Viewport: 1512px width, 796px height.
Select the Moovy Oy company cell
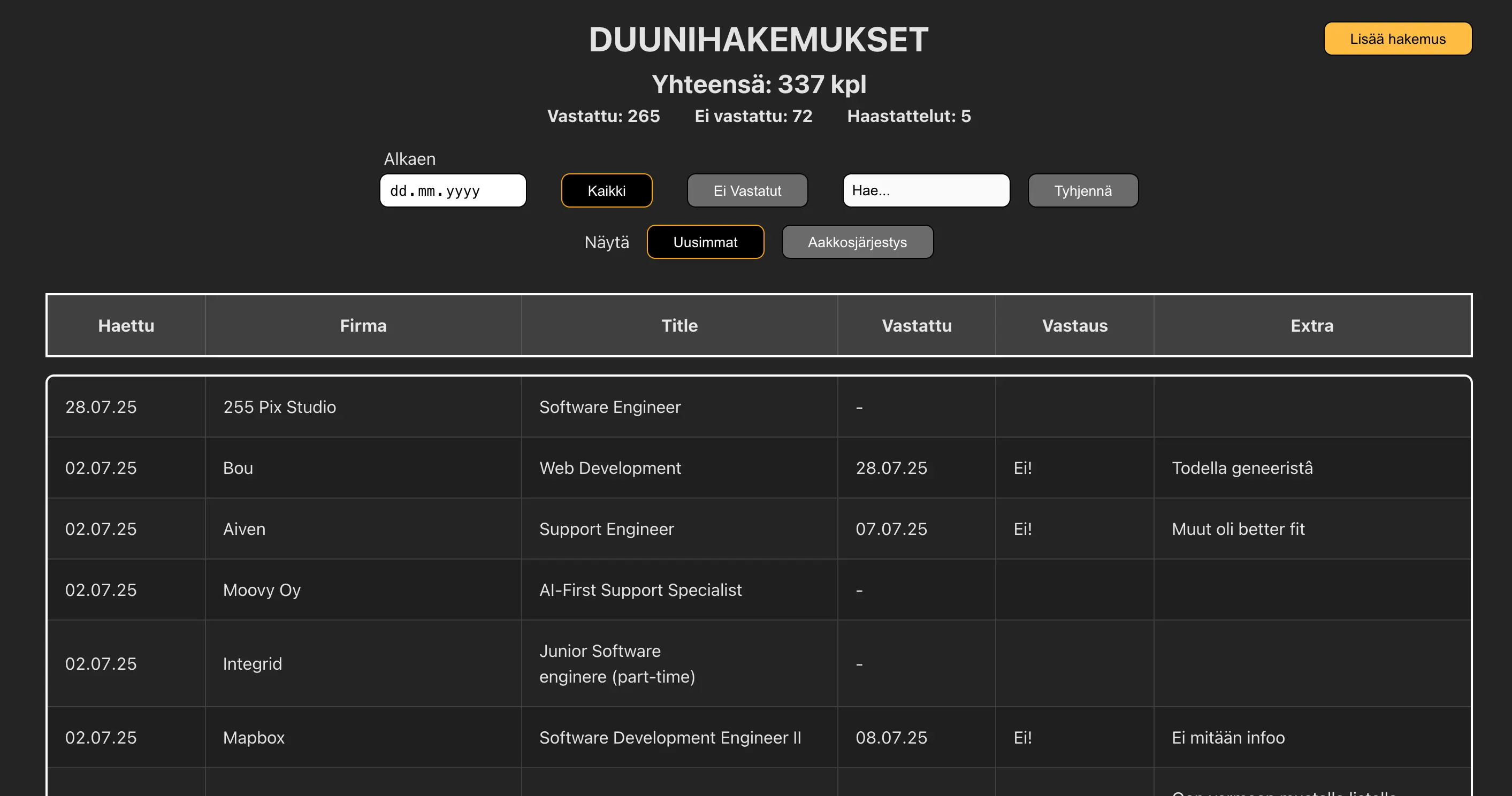[363, 590]
